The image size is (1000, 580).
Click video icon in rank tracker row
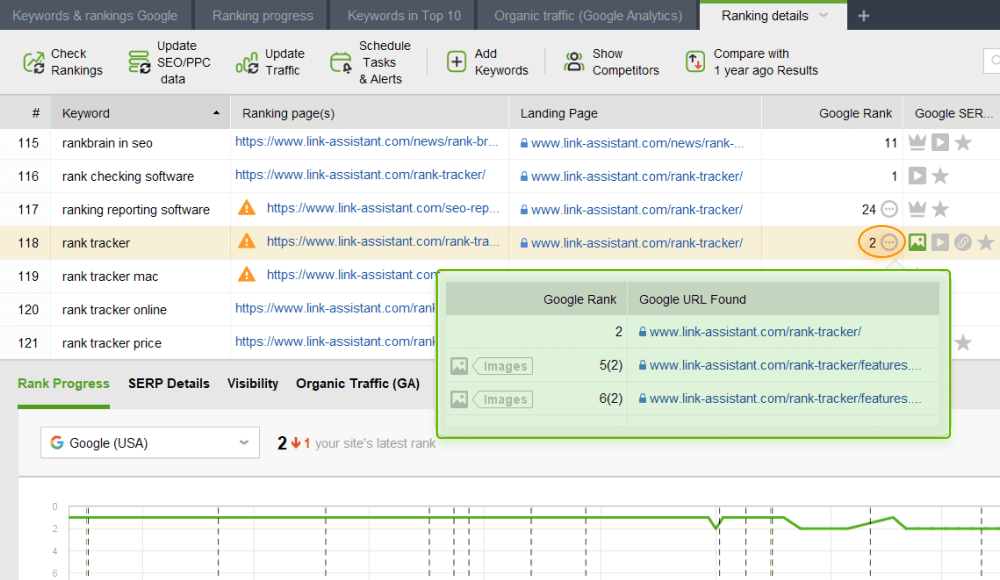940,242
